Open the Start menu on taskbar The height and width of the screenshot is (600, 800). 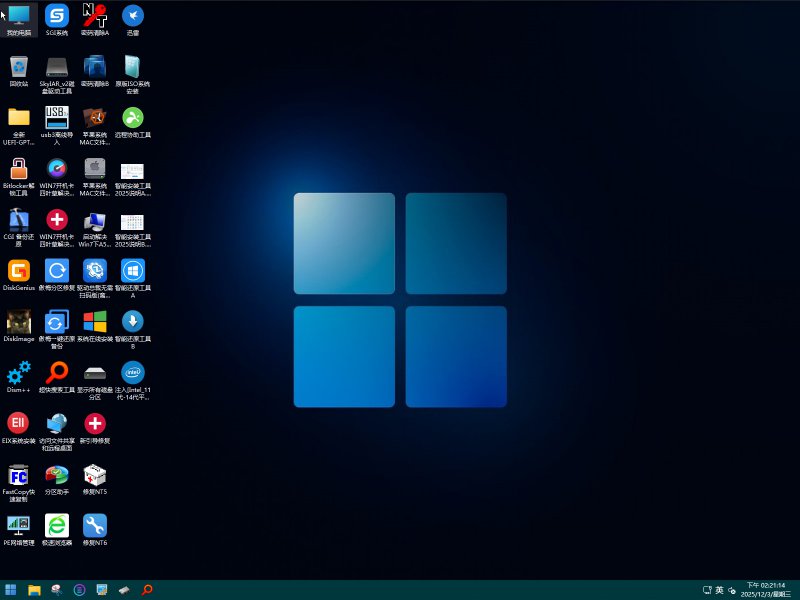[11, 590]
